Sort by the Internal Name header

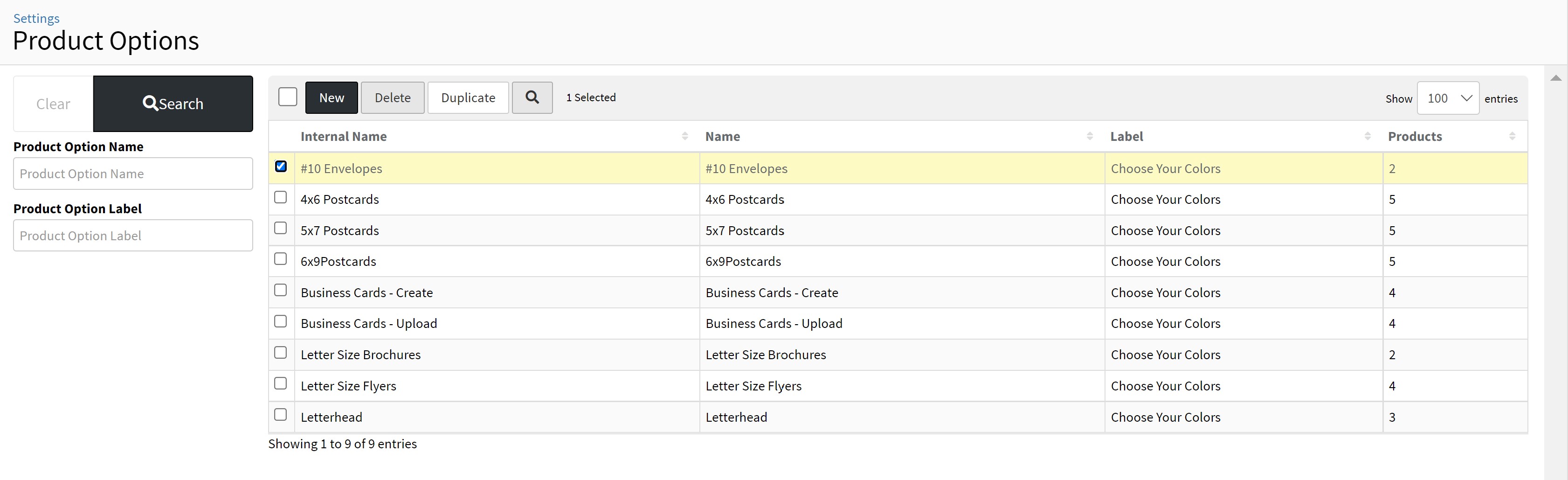344,137
